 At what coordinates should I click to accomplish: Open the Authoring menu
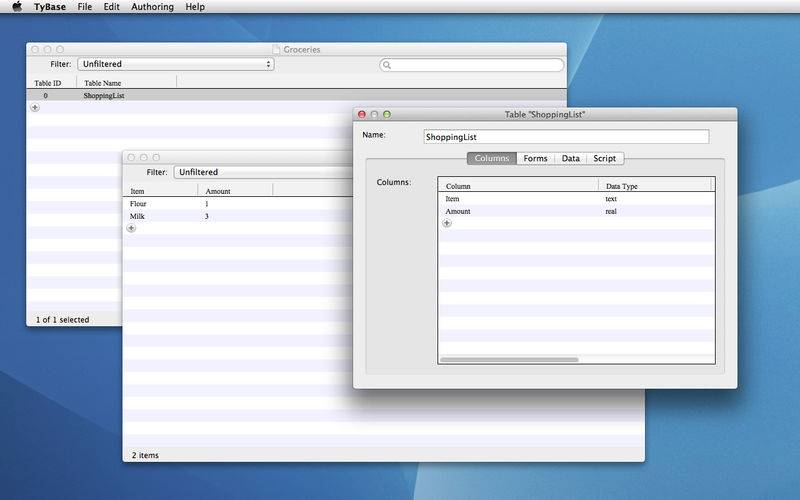click(152, 7)
